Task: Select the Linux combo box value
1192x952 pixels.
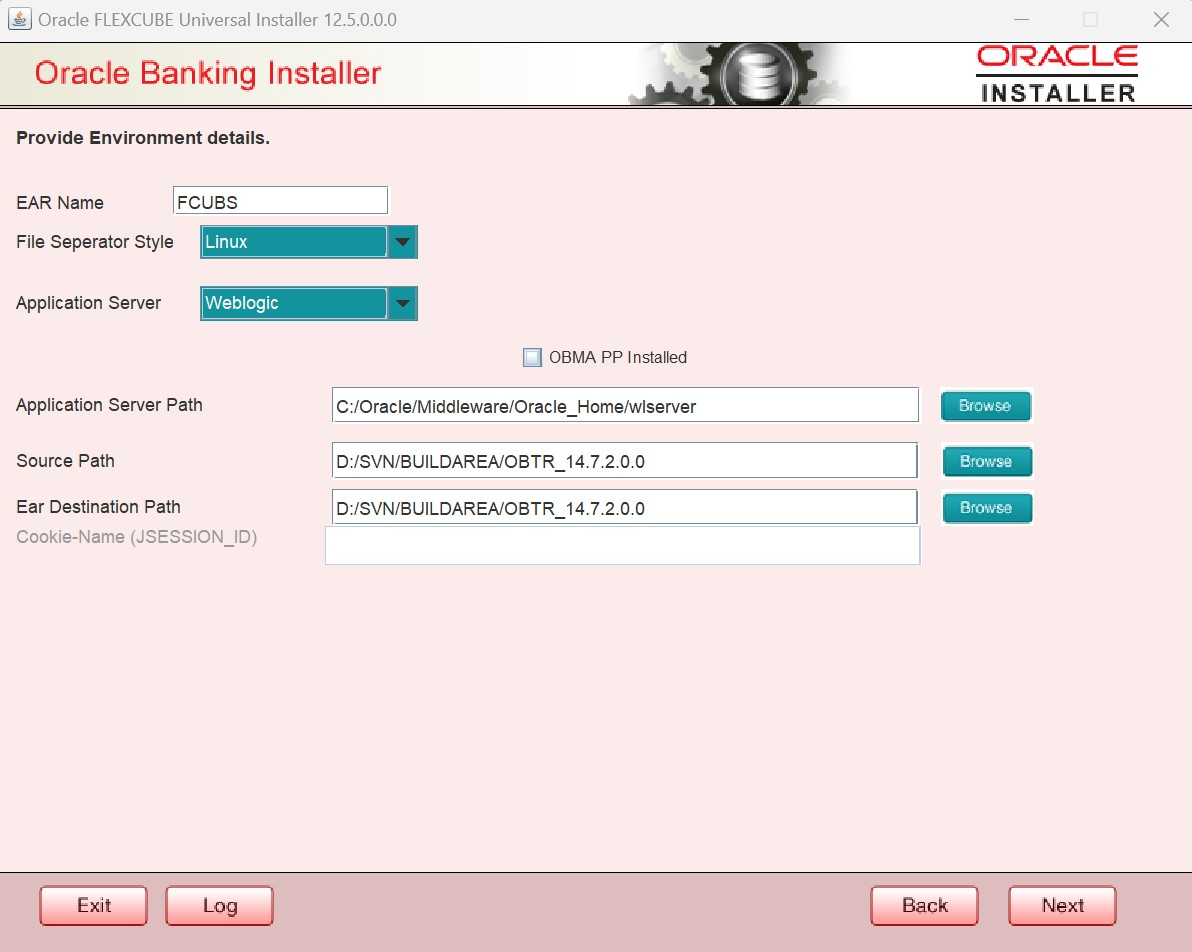Action: click(x=294, y=243)
